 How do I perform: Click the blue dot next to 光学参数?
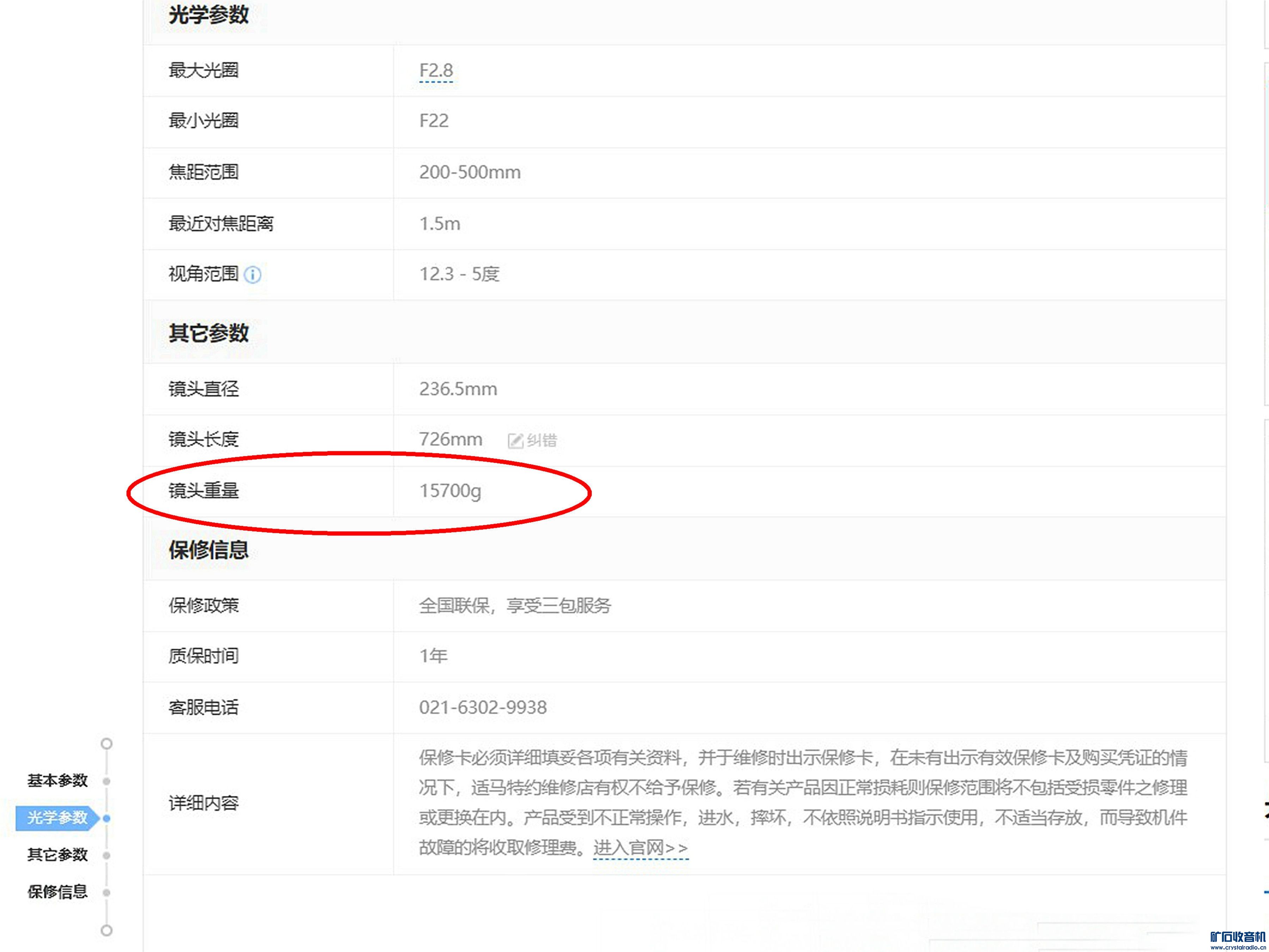click(106, 818)
